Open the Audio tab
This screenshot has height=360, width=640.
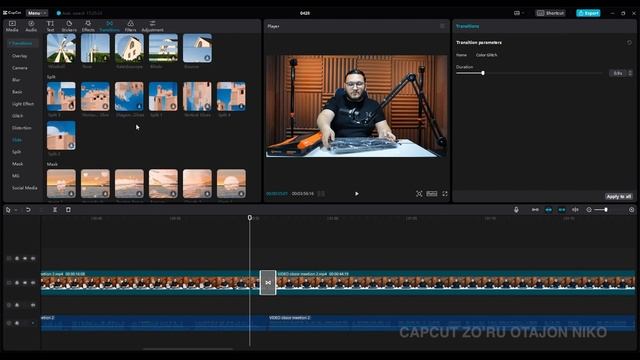click(x=31, y=26)
